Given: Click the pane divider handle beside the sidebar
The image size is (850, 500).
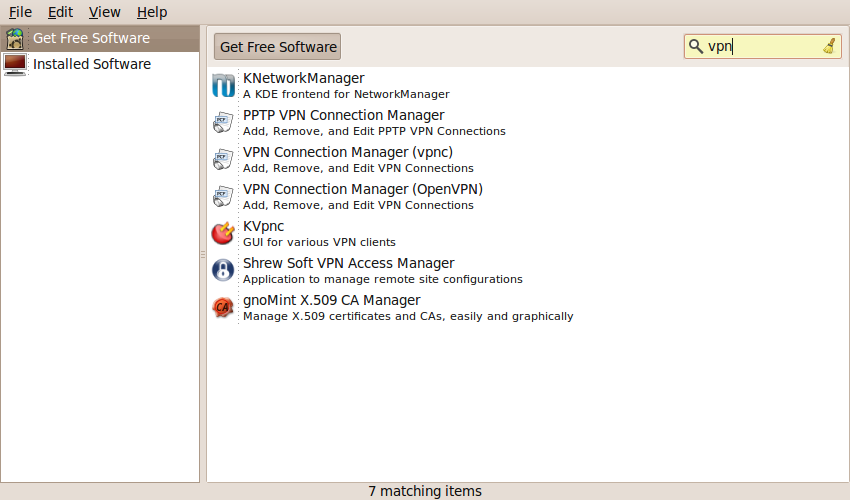Looking at the screenshot, I should pyautogui.click(x=203, y=254).
